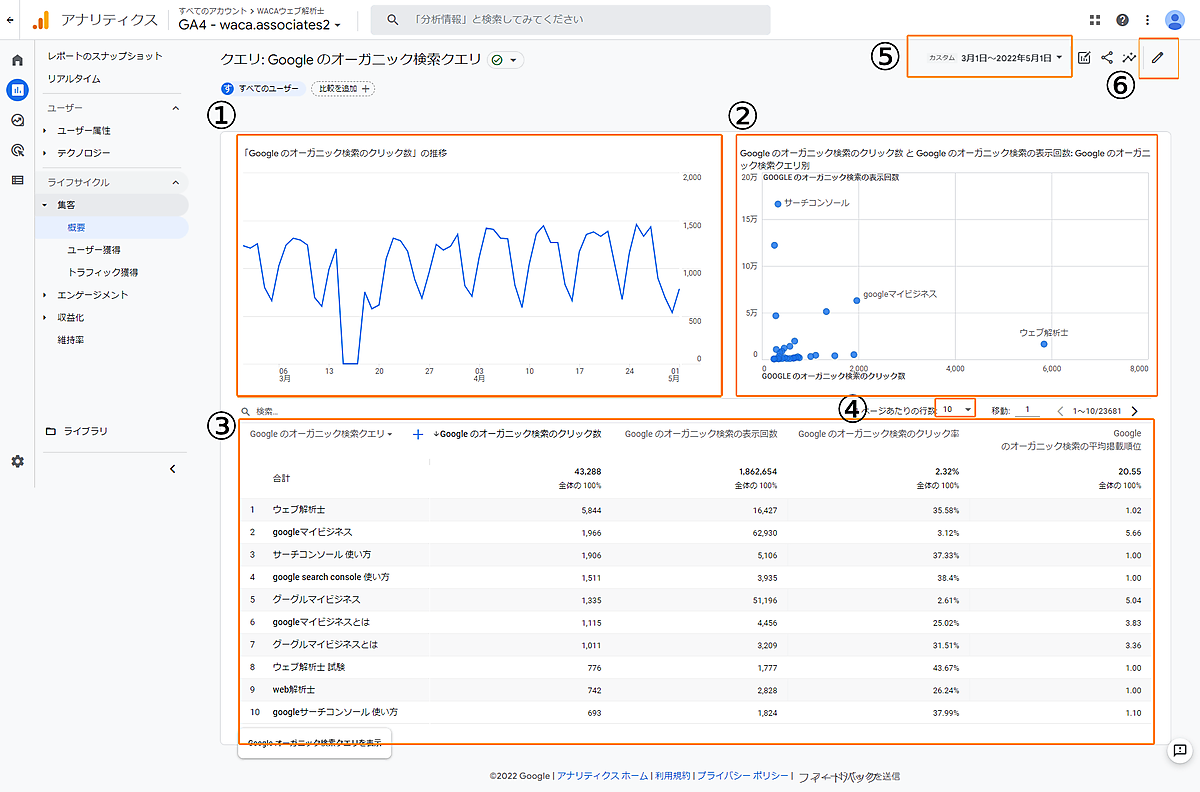Viewport: 1200px width, 792px height.
Task: Open the date range dropdown
Action: coord(1011,58)
